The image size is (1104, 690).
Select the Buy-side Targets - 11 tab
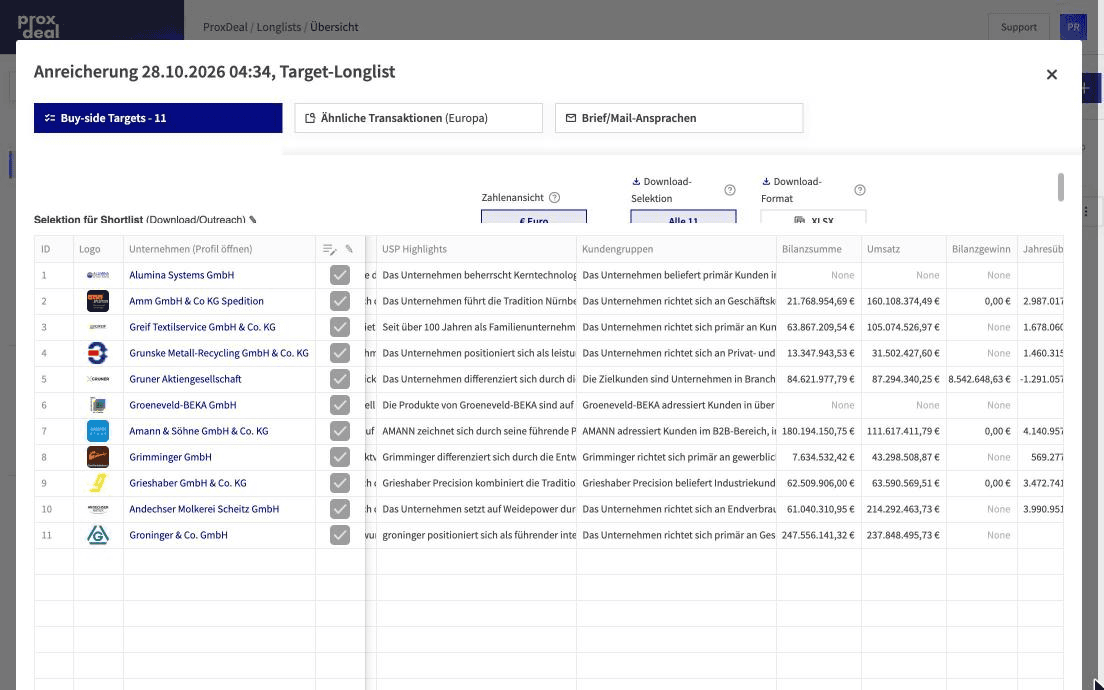click(158, 118)
